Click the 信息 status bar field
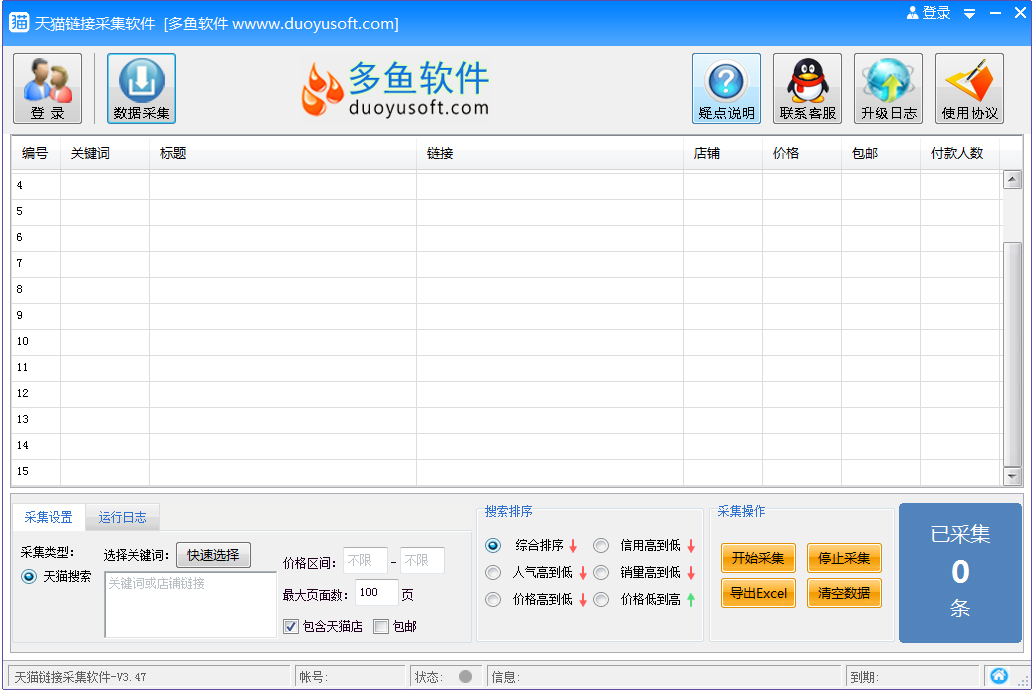Screen dimensions: 1035x690 coord(665,676)
